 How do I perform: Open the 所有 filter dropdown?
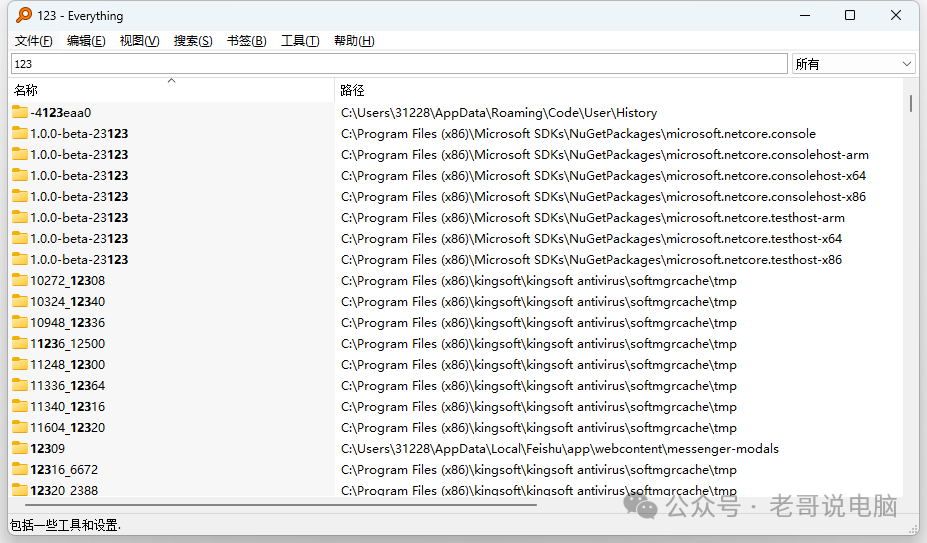coord(854,64)
